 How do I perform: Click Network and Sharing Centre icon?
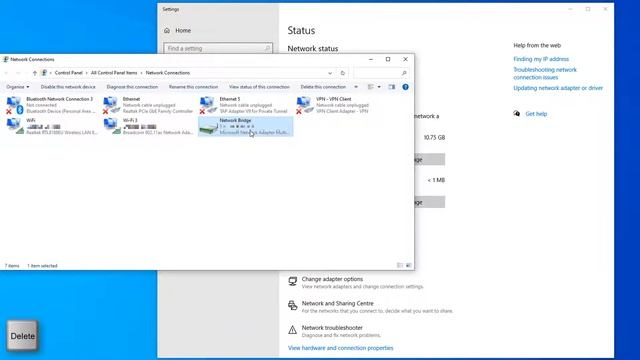tap(293, 305)
